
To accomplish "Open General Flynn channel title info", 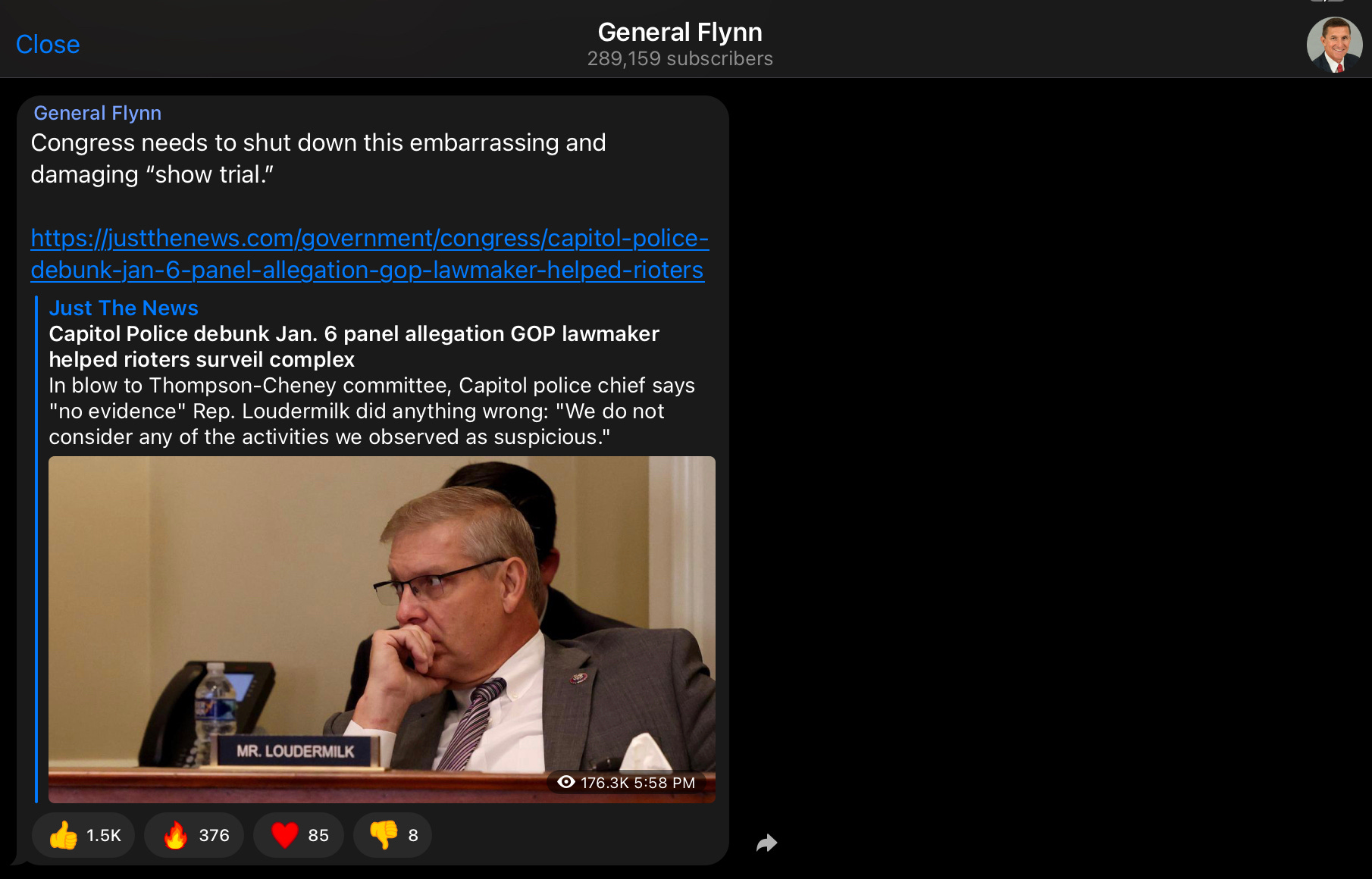I will (680, 33).
